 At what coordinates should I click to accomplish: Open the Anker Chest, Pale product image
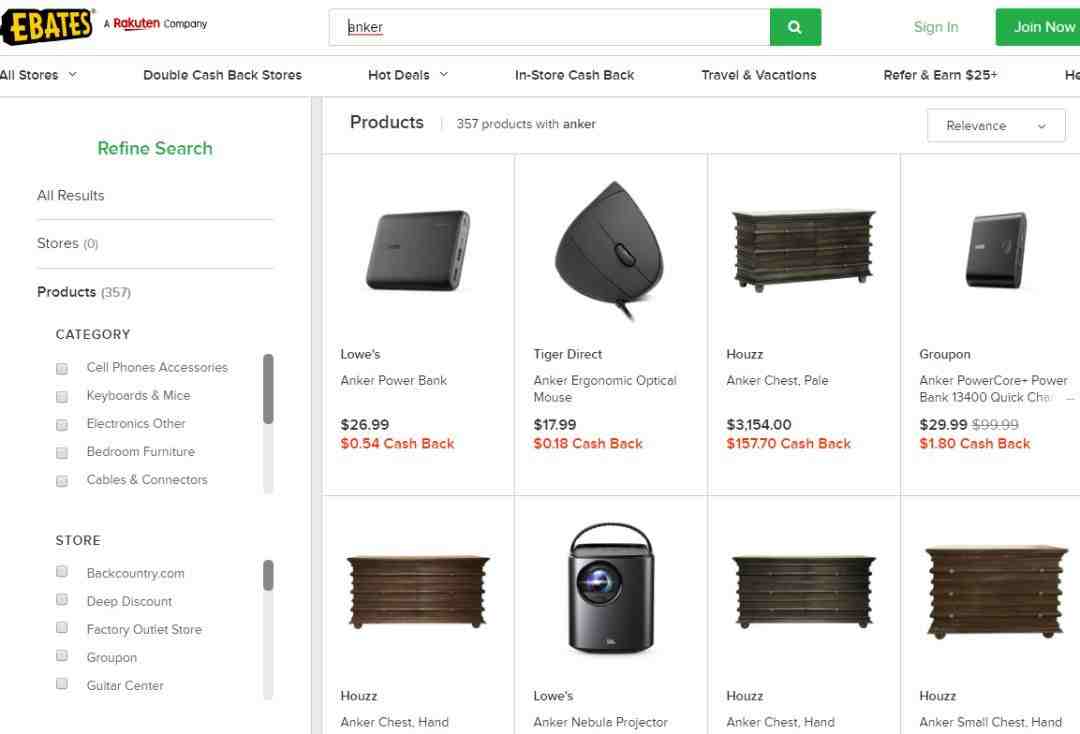click(x=803, y=250)
